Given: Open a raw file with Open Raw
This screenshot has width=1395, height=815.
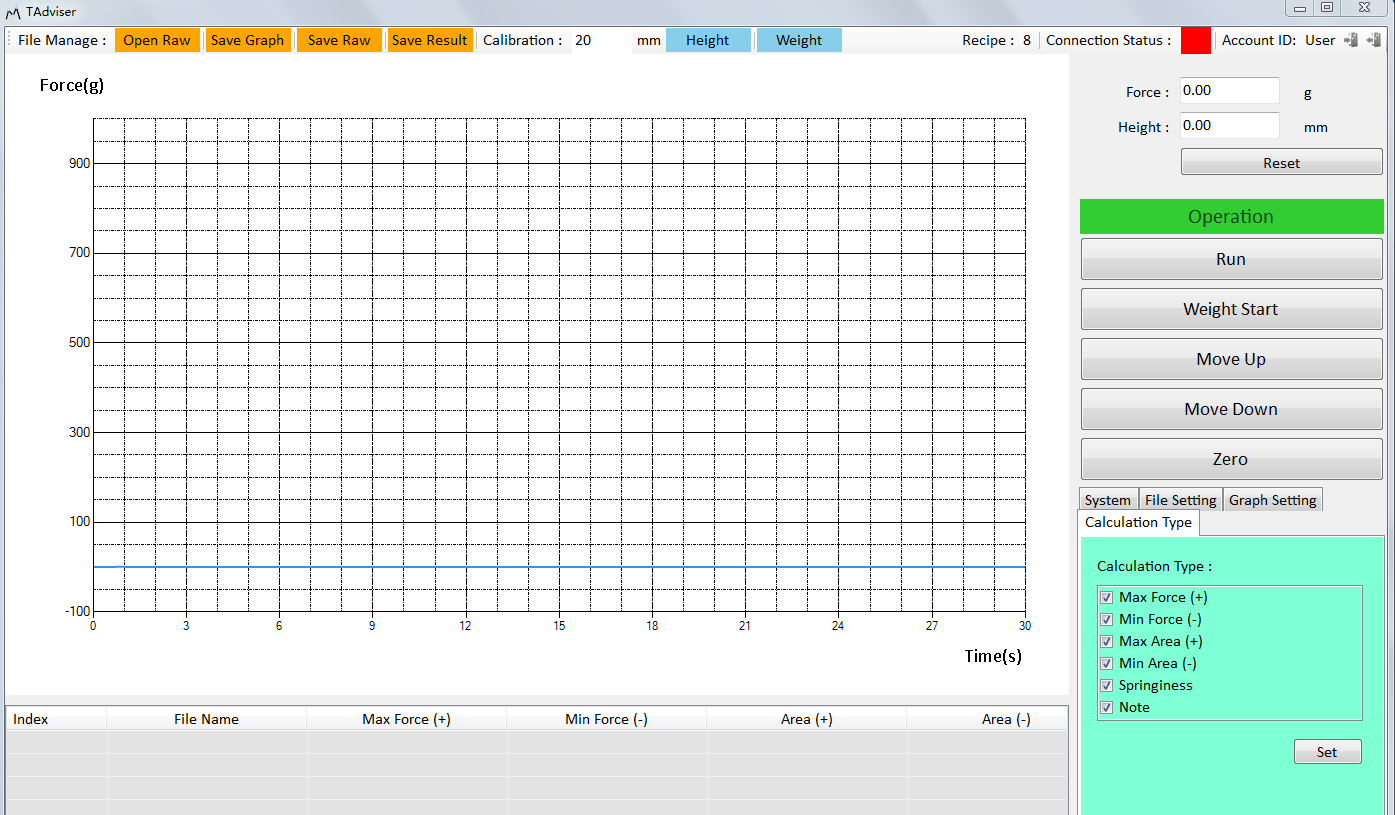Looking at the screenshot, I should (x=157, y=40).
